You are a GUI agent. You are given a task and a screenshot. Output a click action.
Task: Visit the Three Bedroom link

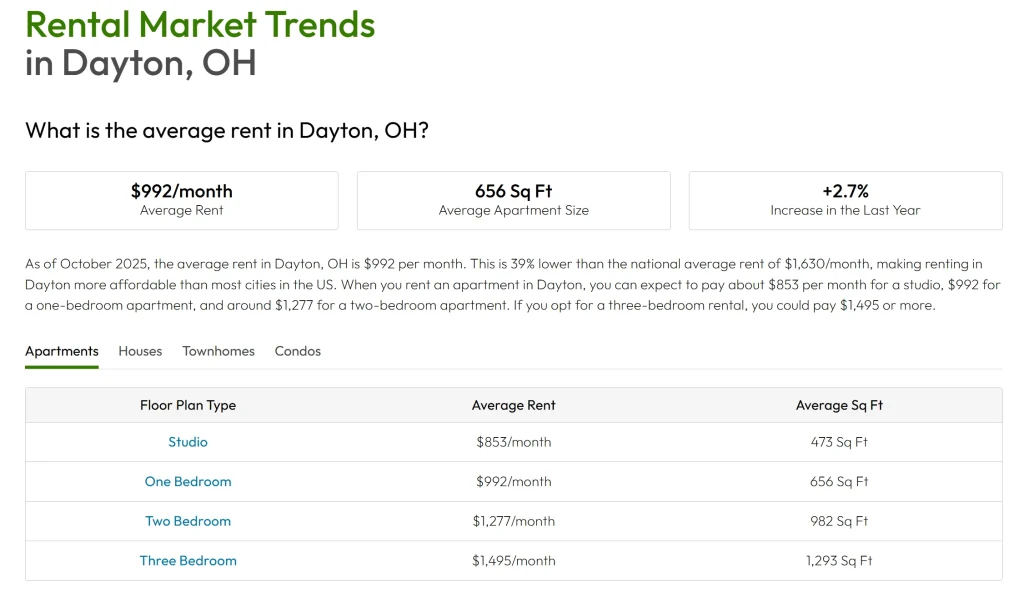(x=188, y=560)
